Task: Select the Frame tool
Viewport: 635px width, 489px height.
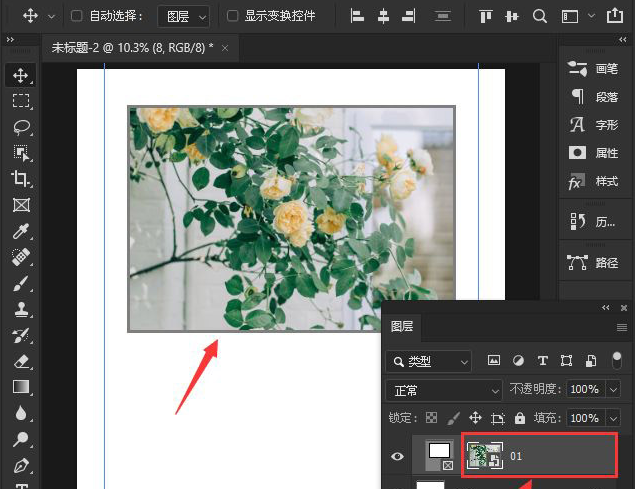Action: (x=21, y=205)
